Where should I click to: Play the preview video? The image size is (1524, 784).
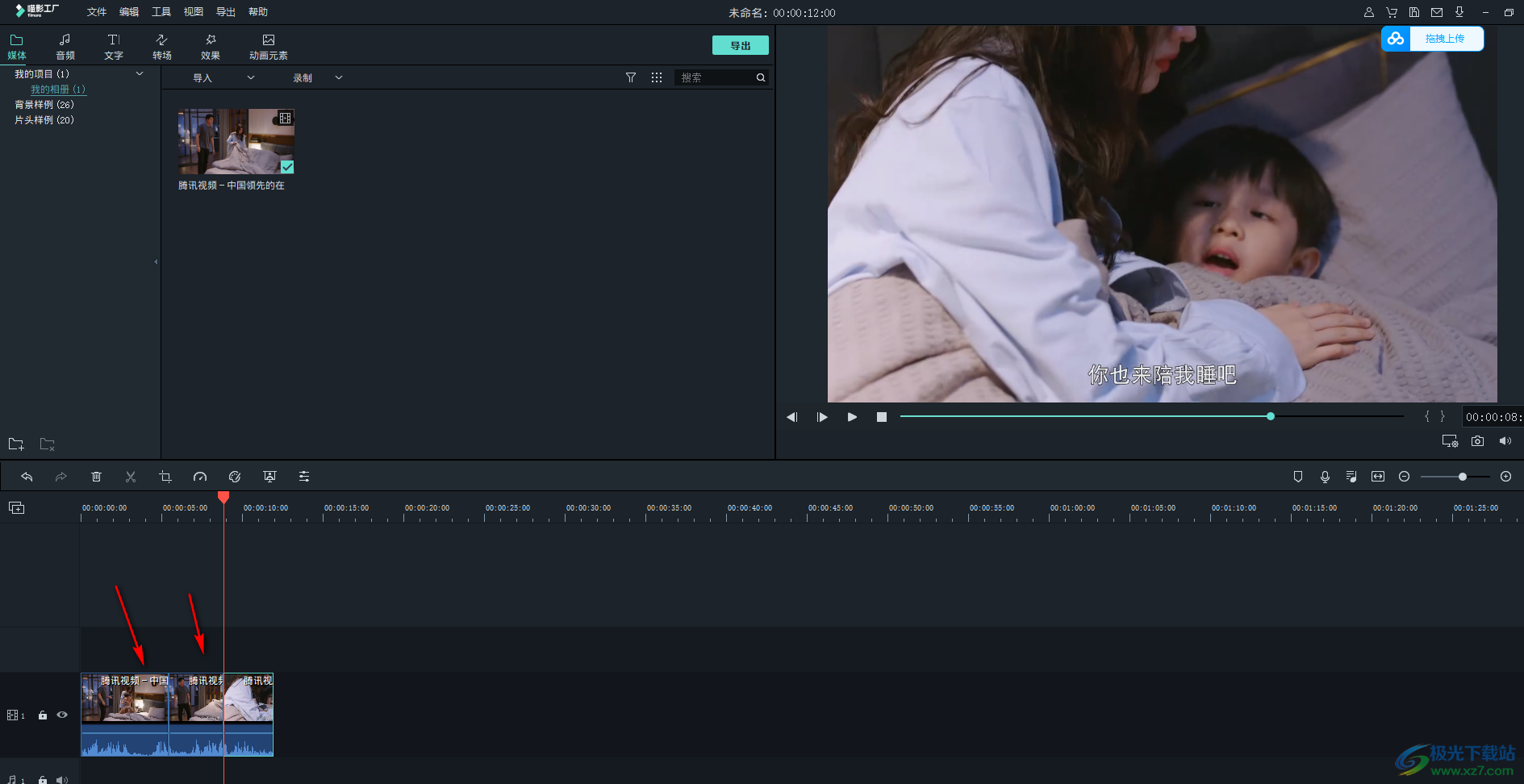pyautogui.click(x=852, y=417)
